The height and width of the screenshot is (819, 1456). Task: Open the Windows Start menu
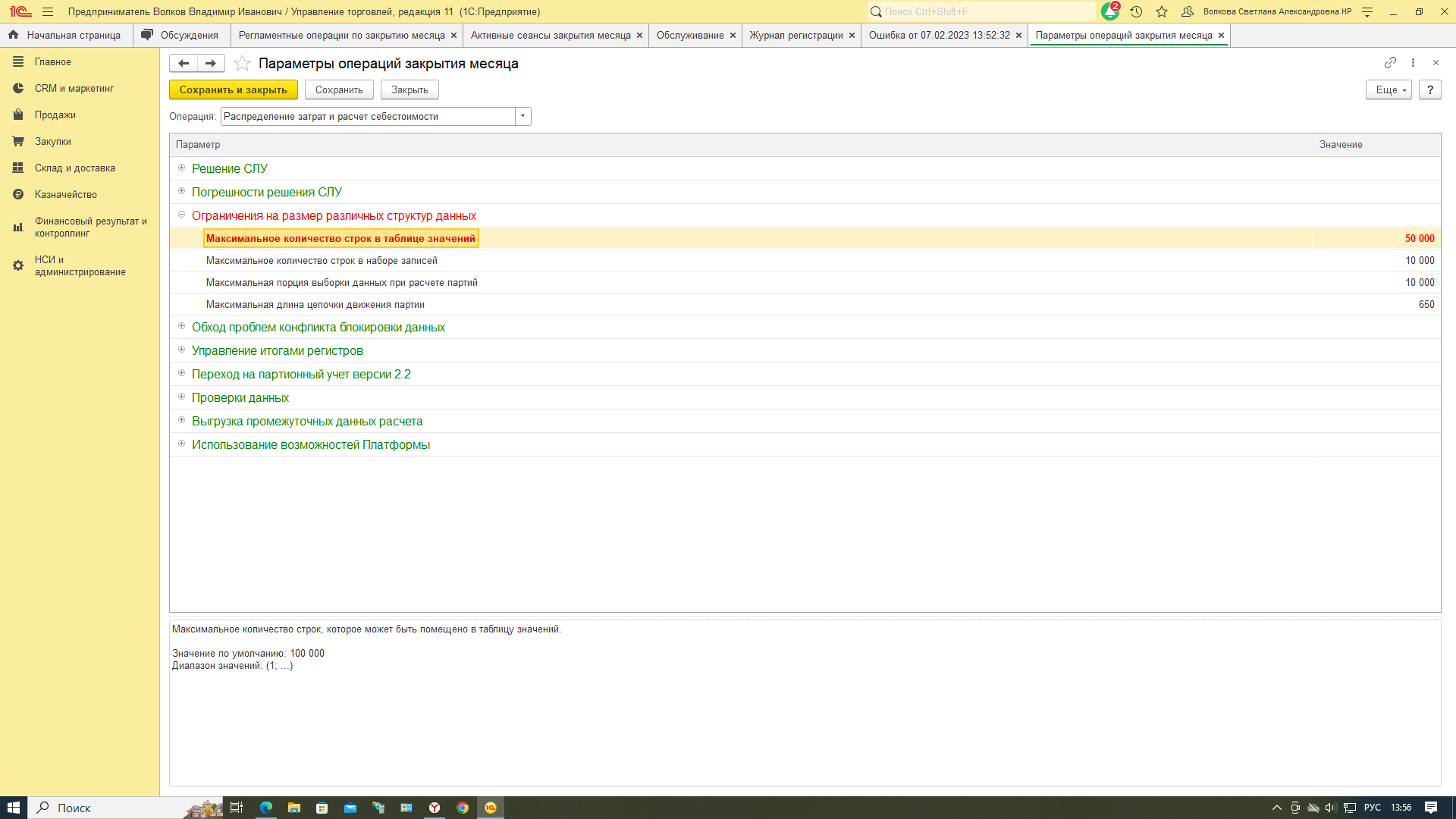tap(13, 808)
